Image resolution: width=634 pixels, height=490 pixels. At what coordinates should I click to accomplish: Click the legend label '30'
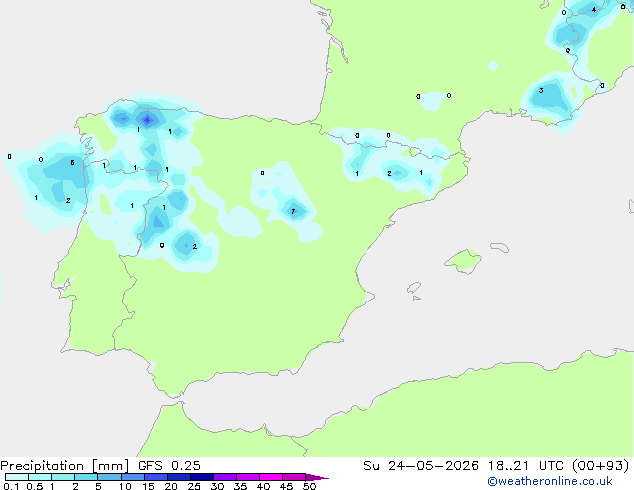pos(217,486)
